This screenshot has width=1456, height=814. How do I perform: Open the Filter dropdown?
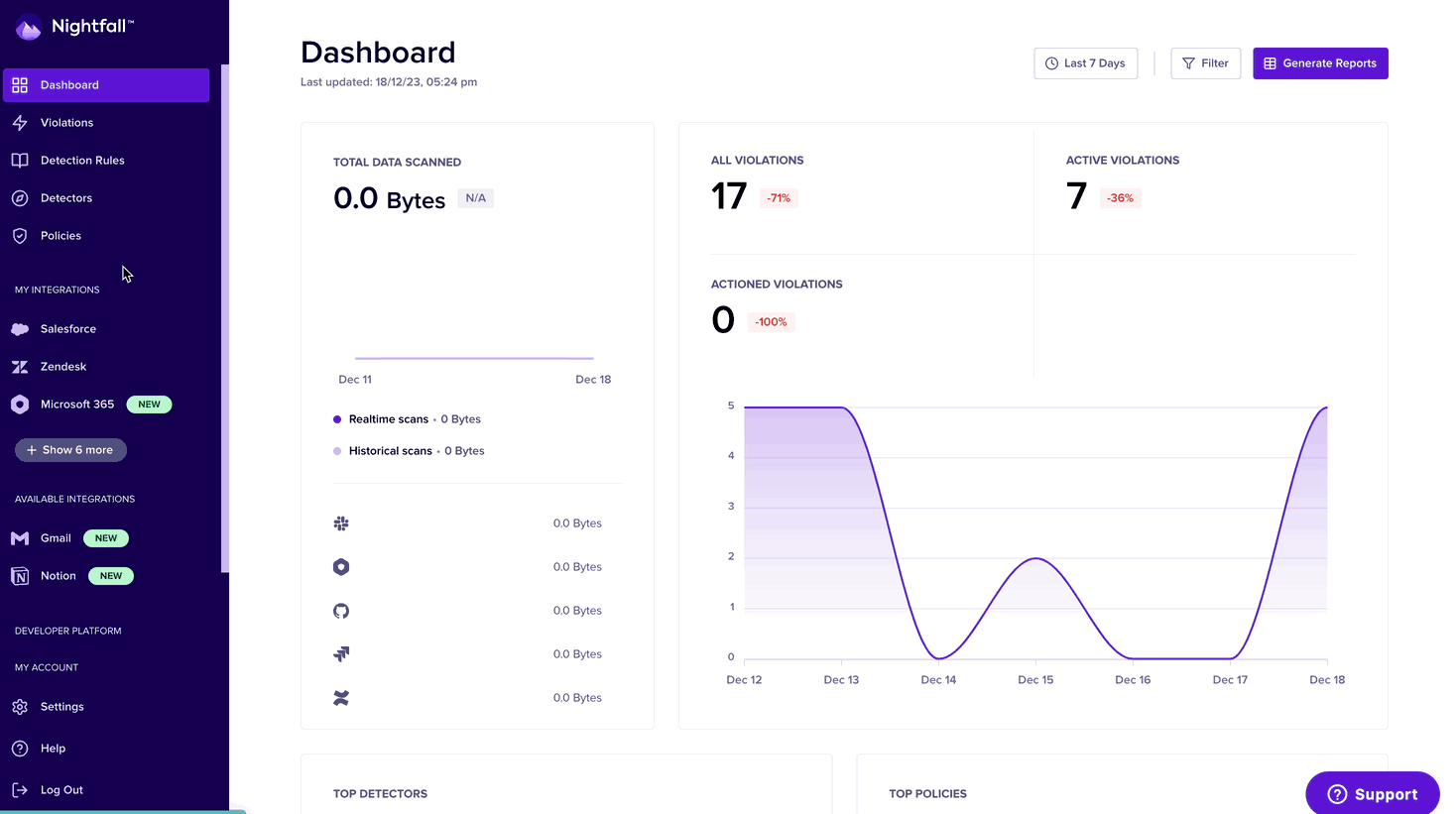click(1205, 63)
